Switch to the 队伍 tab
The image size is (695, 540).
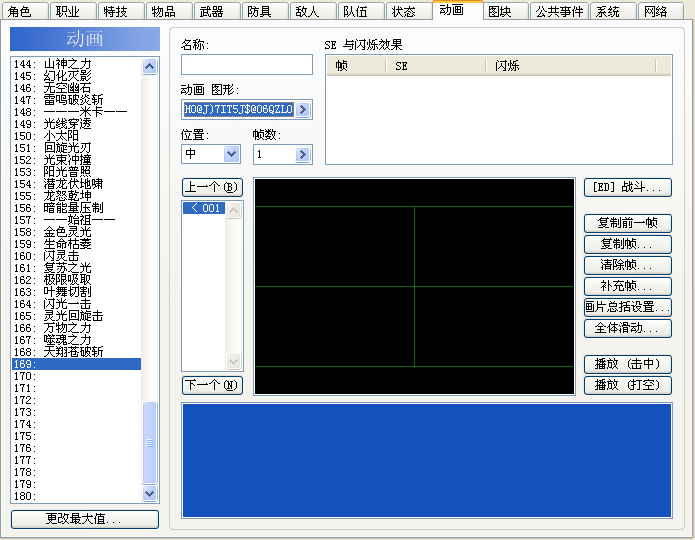361,11
